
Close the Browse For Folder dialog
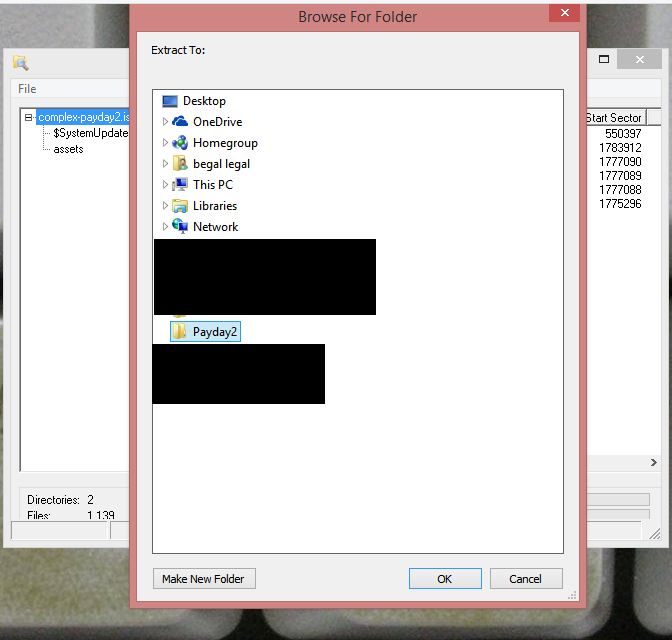(x=565, y=13)
